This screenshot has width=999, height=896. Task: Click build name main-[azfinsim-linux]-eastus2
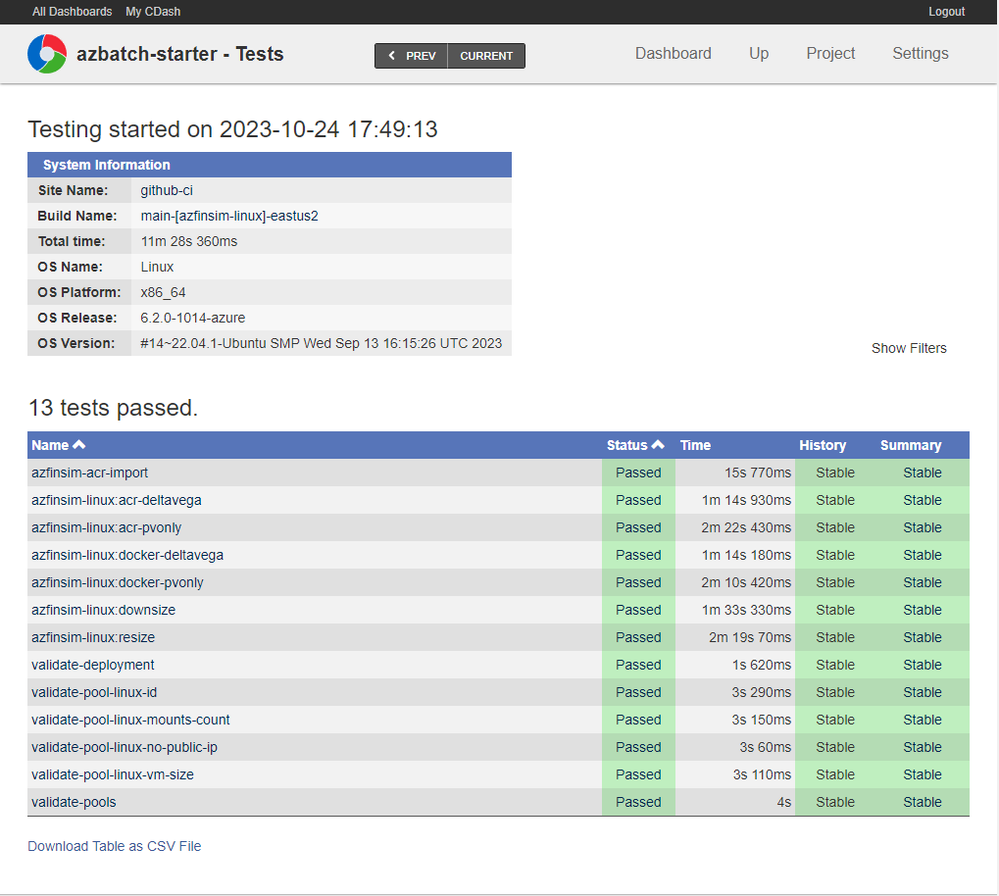[x=229, y=216]
